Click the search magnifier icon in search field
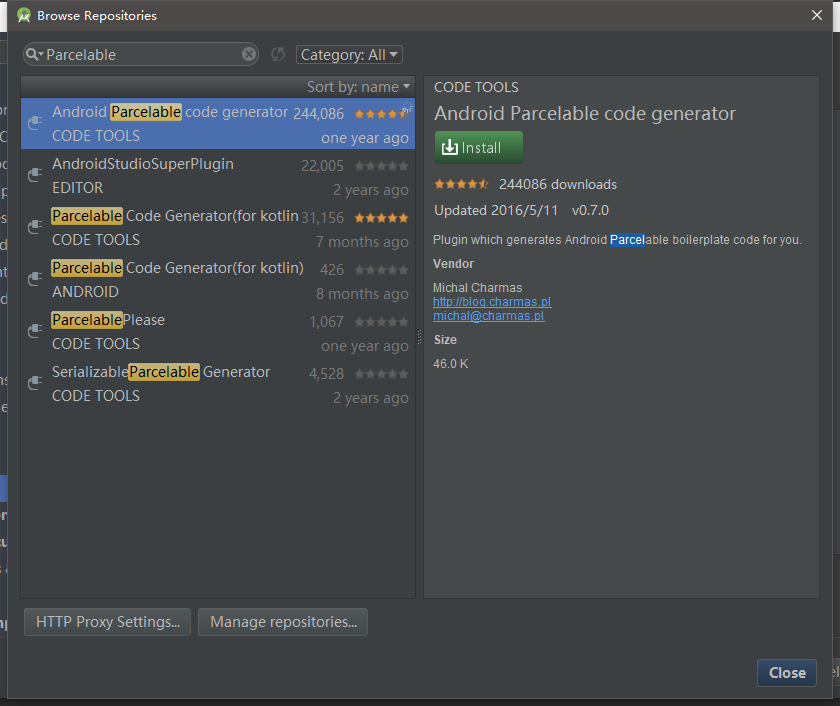Image resolution: width=840 pixels, height=706 pixels. [x=34, y=55]
